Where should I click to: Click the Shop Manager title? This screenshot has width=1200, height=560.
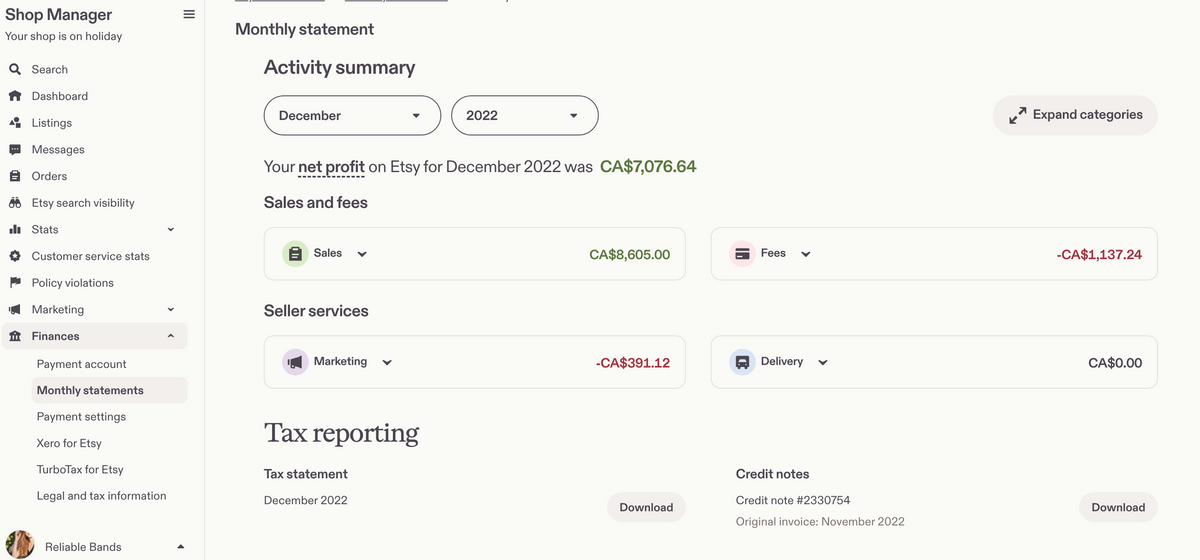click(x=59, y=15)
